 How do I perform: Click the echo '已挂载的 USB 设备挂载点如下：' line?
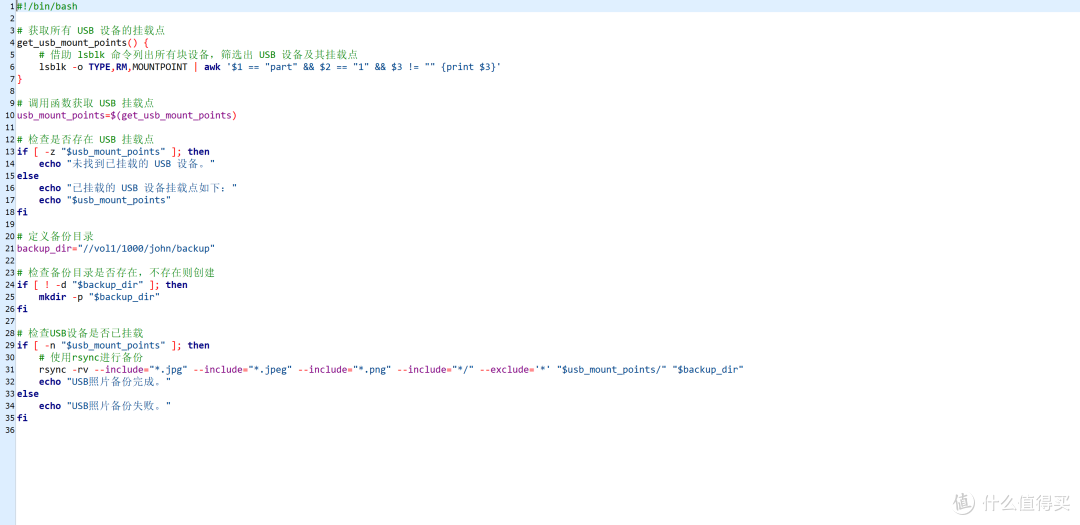point(138,188)
